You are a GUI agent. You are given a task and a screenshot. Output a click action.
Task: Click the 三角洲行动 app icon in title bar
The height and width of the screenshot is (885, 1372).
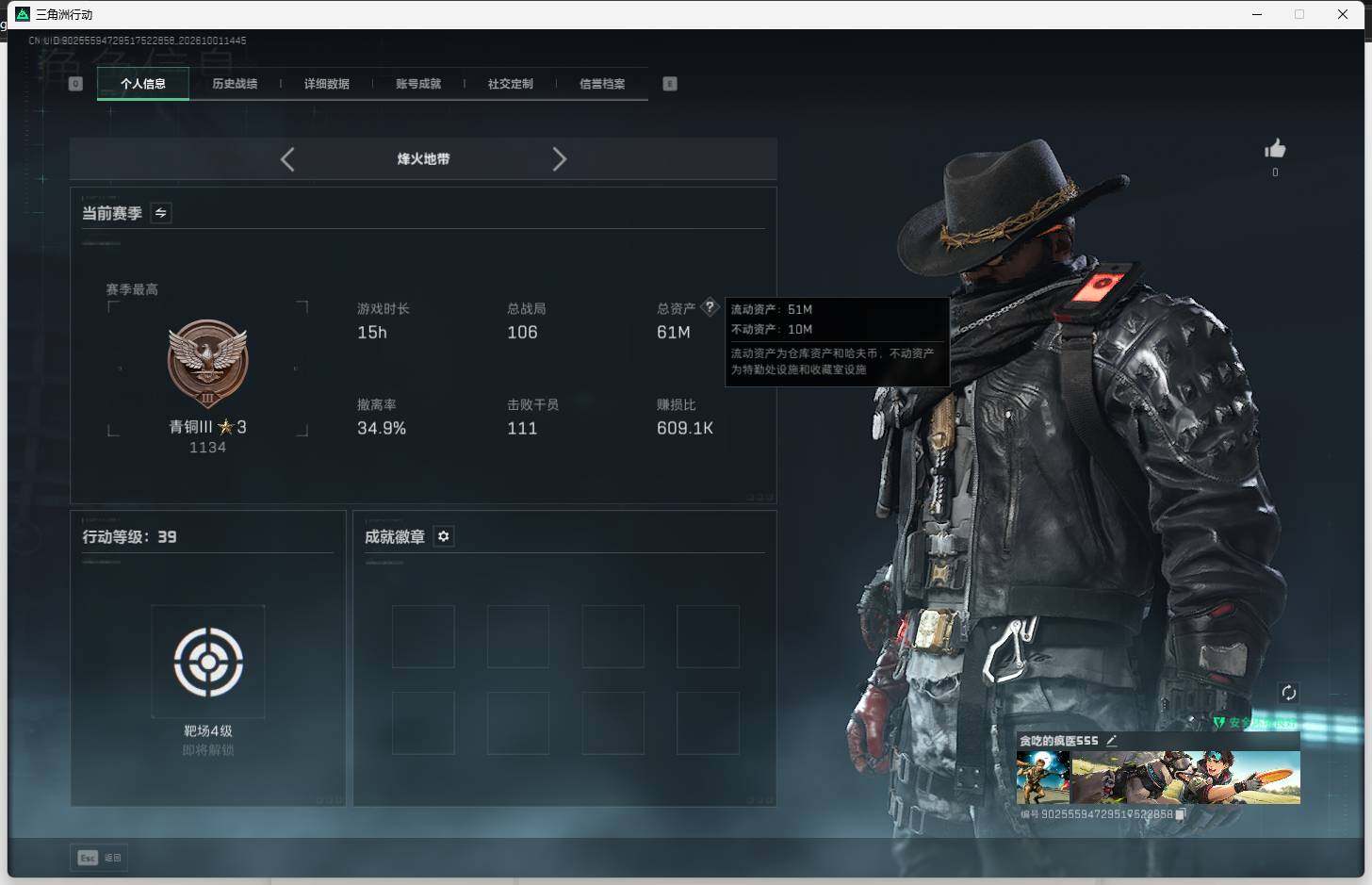point(23,14)
